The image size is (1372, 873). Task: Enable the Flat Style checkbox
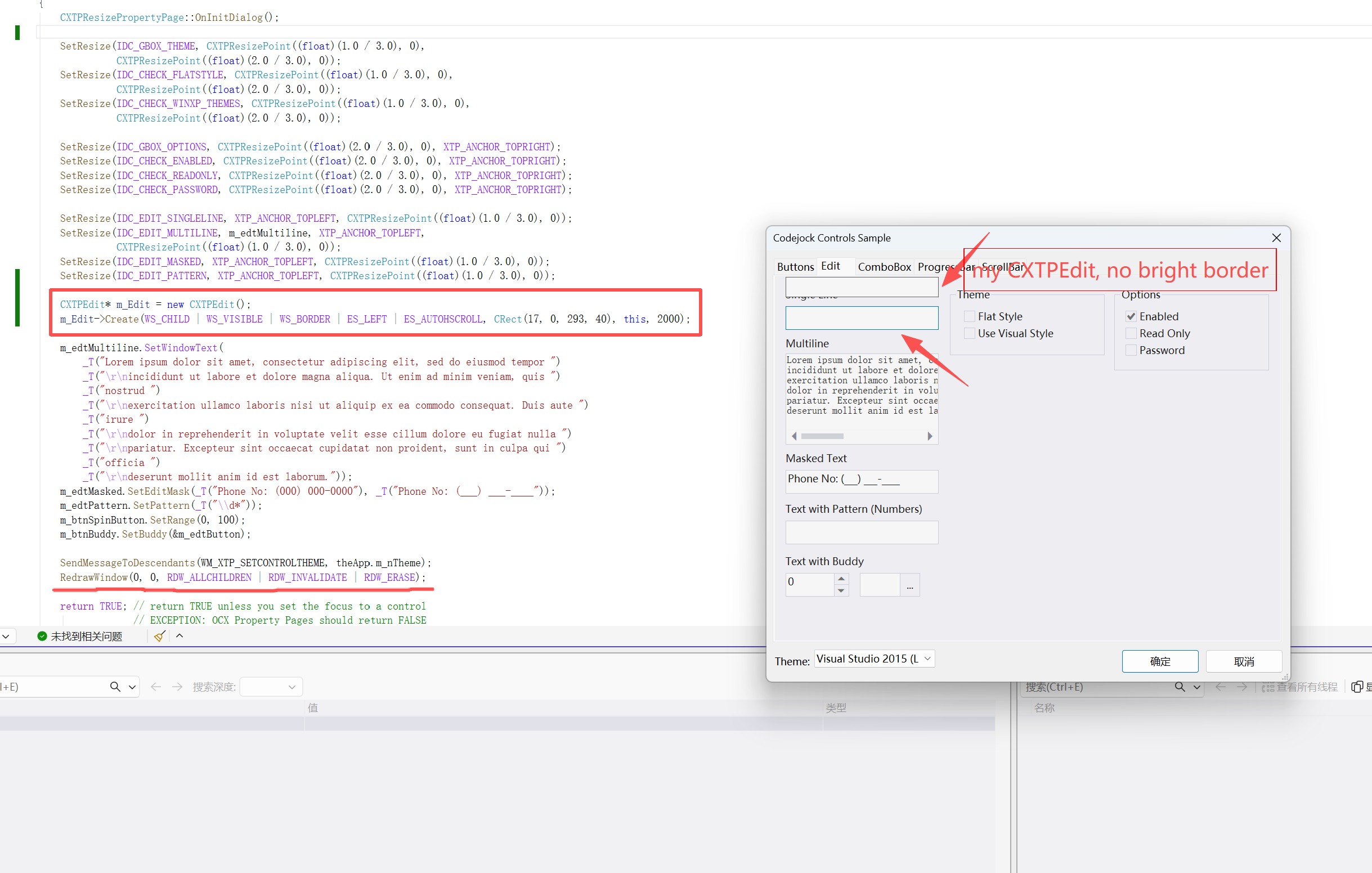[969, 316]
